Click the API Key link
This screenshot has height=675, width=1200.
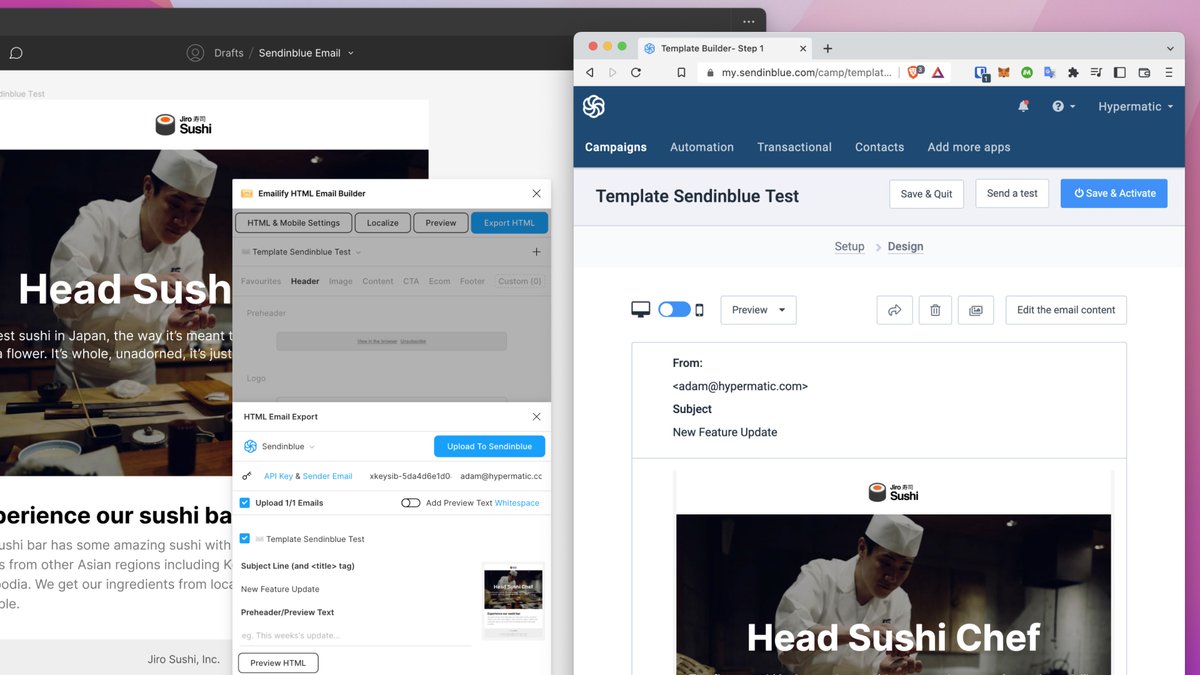coord(278,476)
